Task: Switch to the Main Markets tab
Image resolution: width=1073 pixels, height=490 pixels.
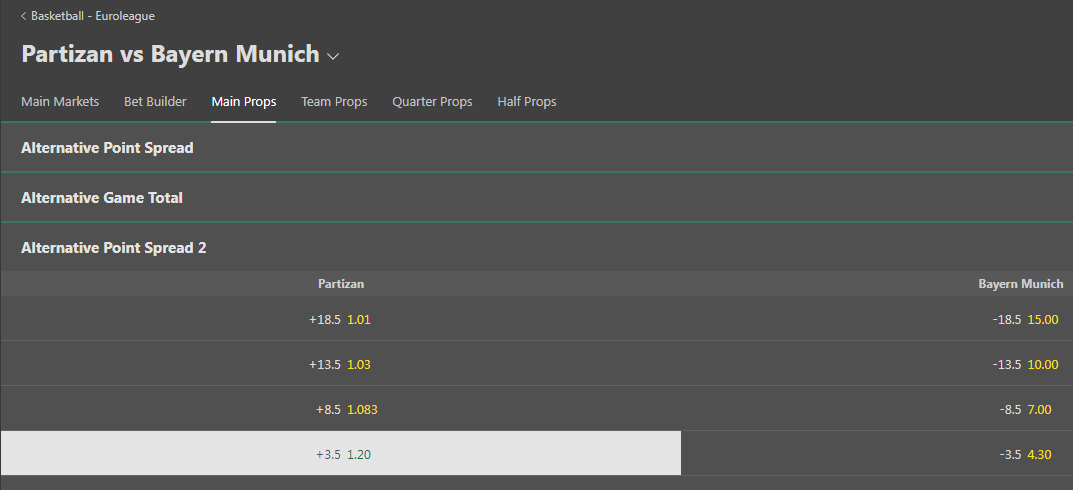Action: pyautogui.click(x=60, y=102)
